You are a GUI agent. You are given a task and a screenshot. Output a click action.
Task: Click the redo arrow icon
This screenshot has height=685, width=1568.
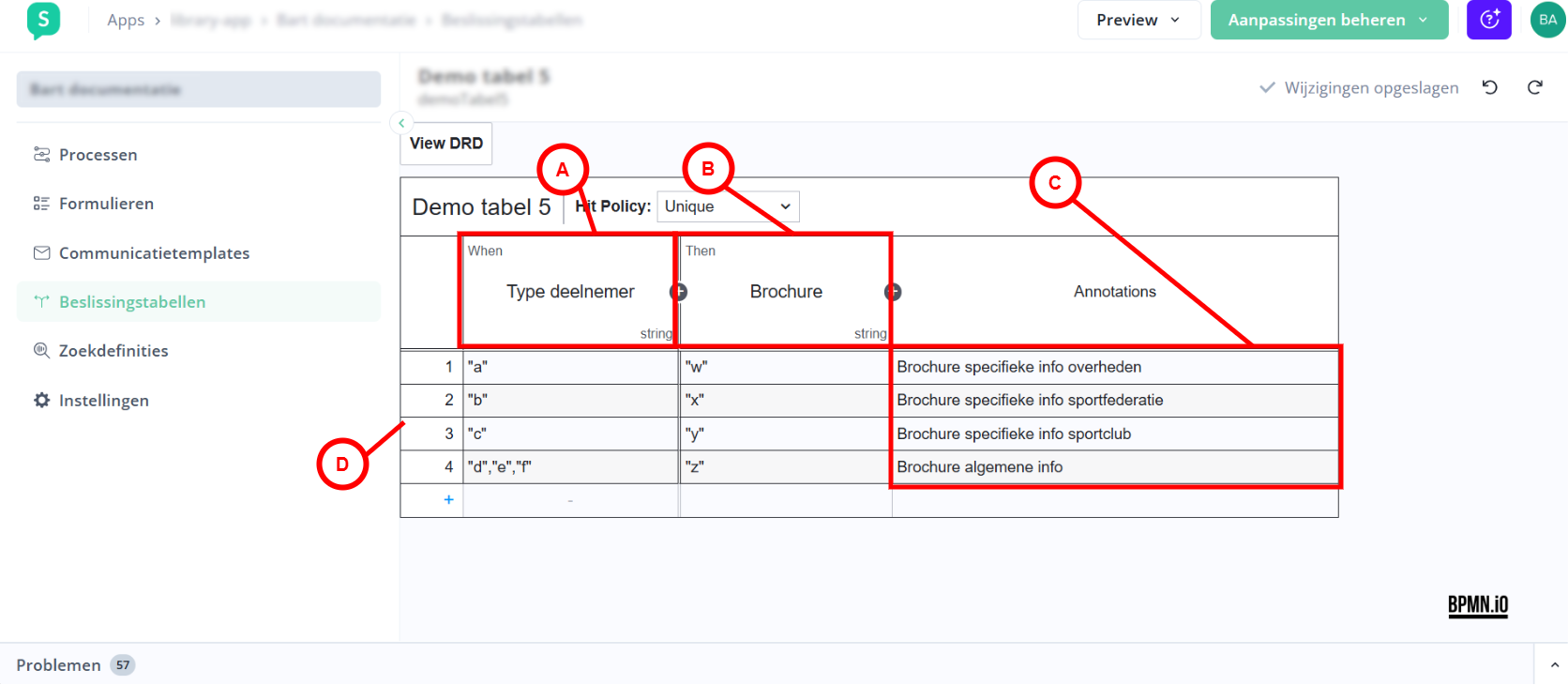point(1534,87)
